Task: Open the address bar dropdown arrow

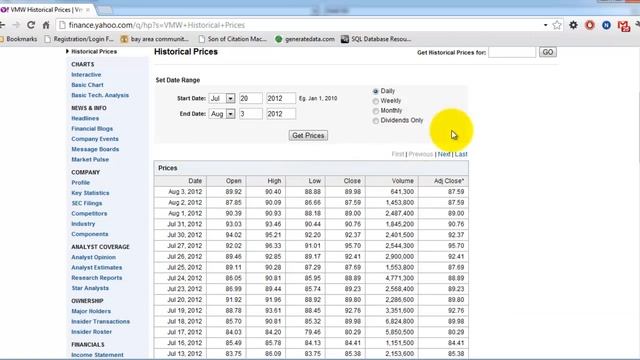Action: click(x=546, y=25)
